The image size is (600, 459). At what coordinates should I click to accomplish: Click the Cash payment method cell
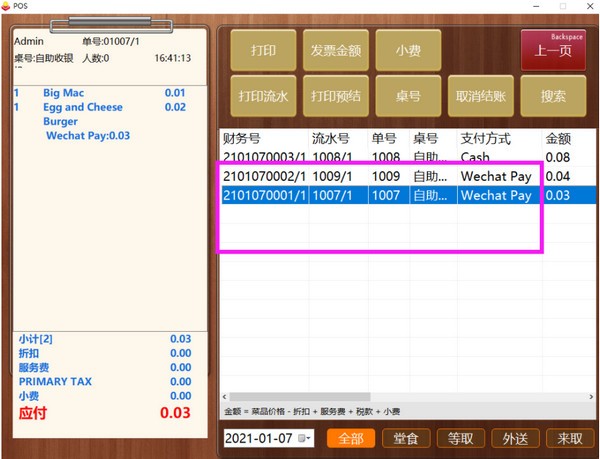[475, 158]
